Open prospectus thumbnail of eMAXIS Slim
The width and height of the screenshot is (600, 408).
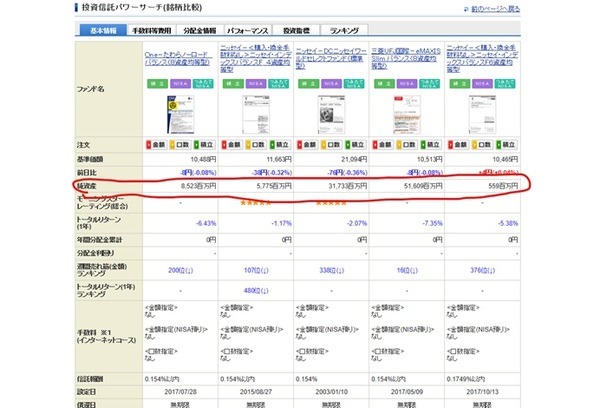(x=407, y=114)
